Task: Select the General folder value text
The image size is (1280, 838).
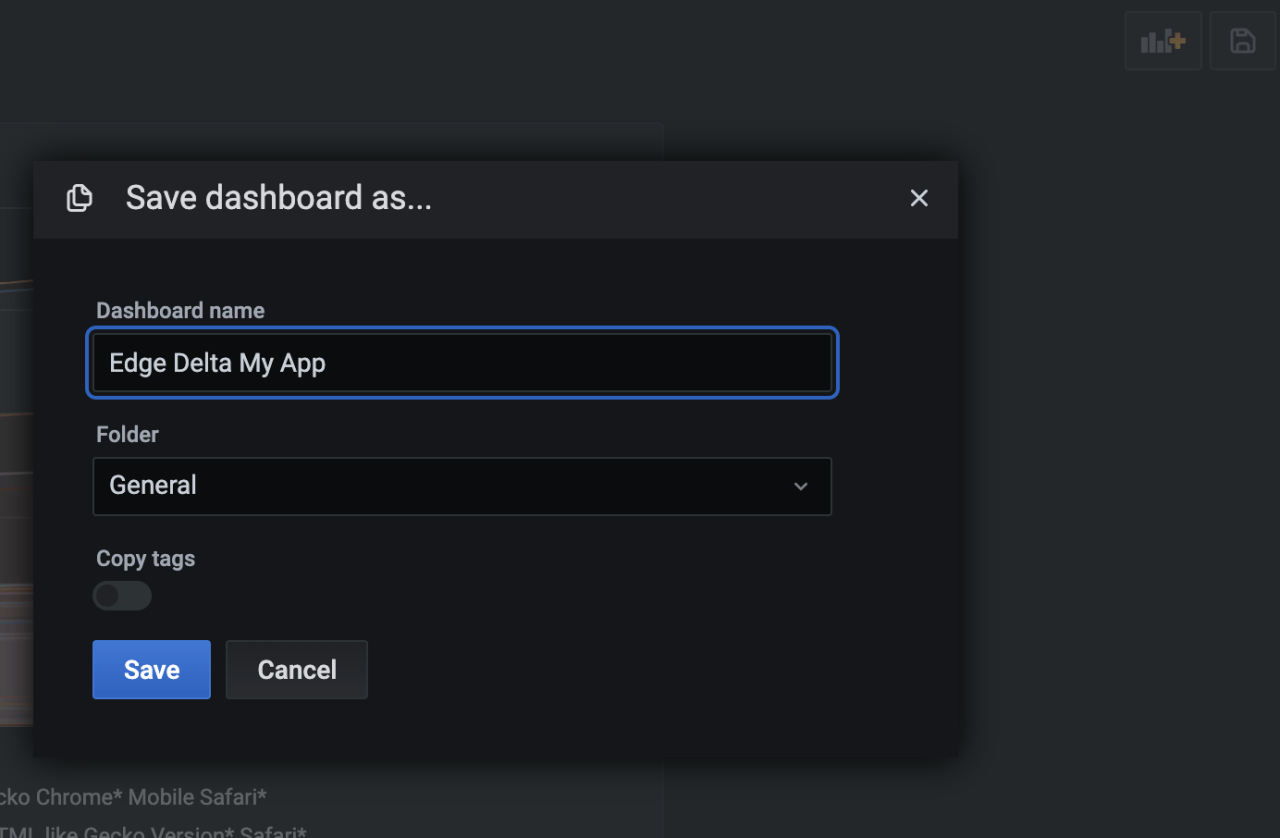Action: tap(153, 486)
